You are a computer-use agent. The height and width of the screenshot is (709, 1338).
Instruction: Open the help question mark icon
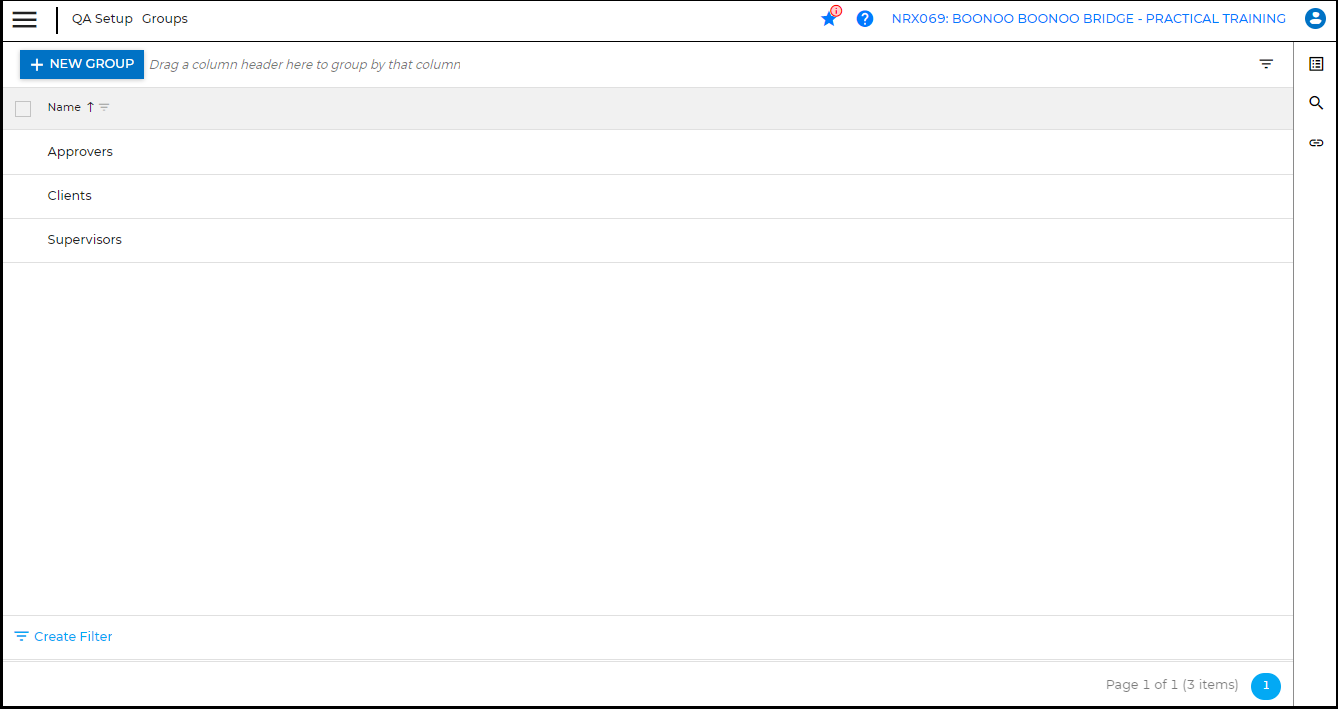pos(865,19)
